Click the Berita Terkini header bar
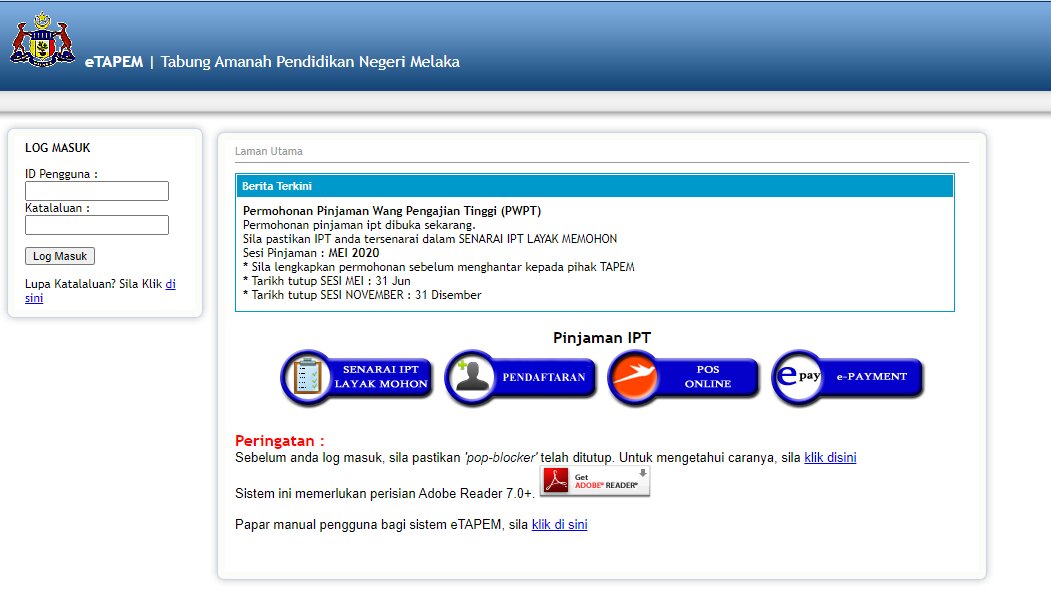The image size is (1051, 604). [x=595, y=186]
